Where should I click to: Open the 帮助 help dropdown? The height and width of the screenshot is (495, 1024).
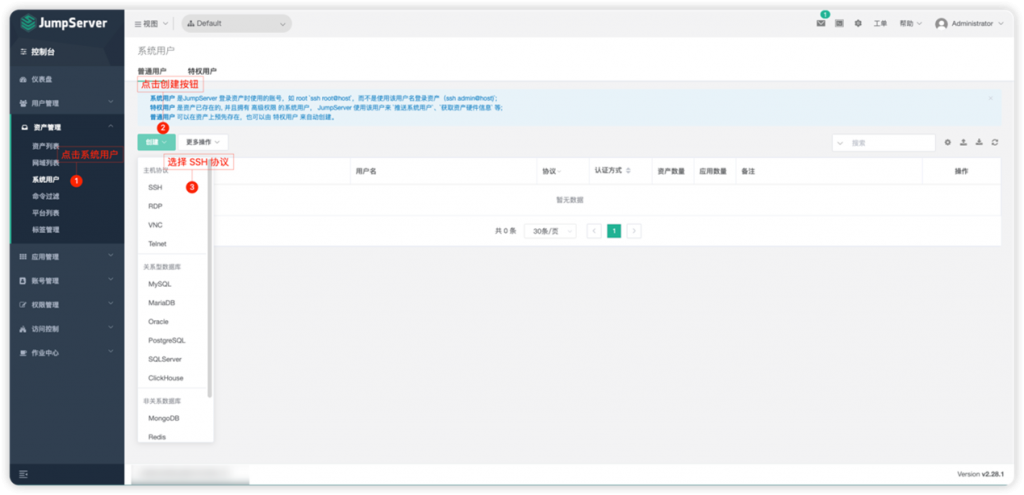pyautogui.click(x=910, y=24)
